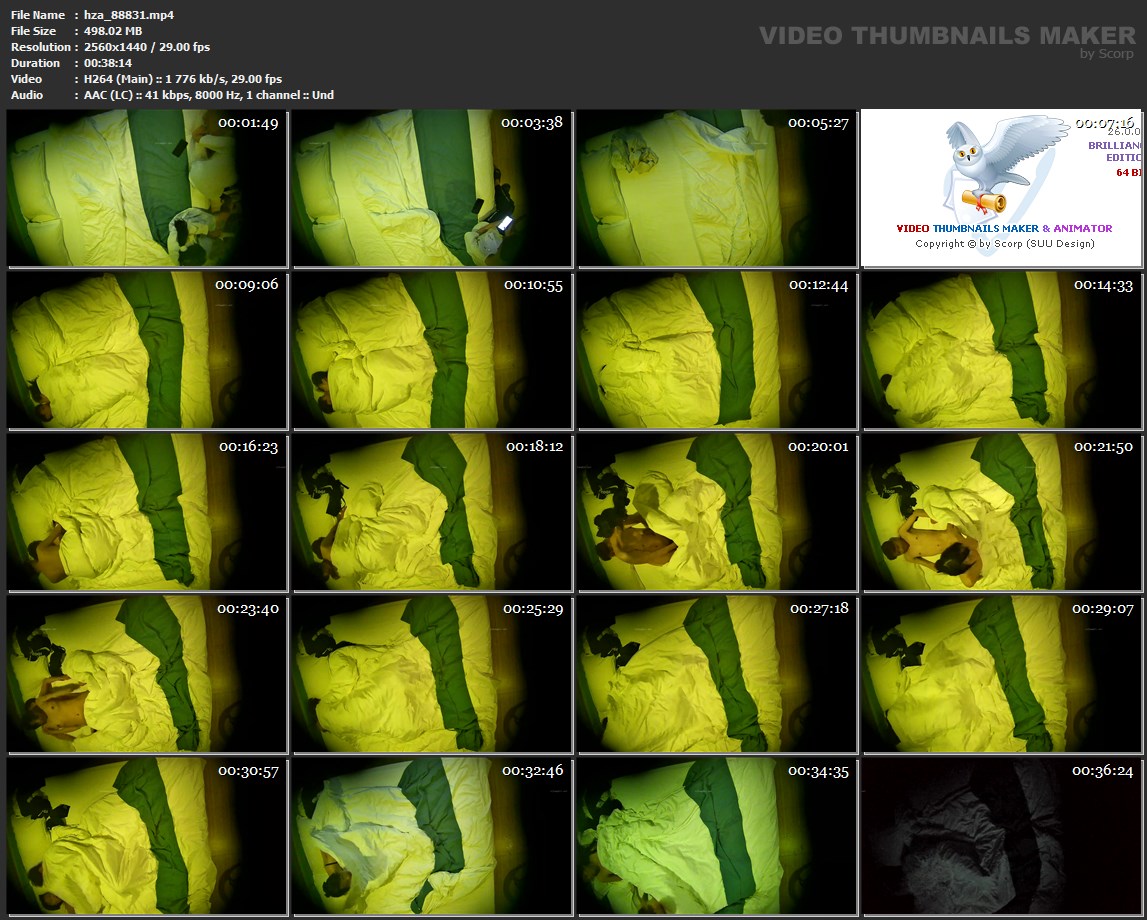This screenshot has width=1147, height=920.
Task: Select the thumbnail stamped 00:32:46
Action: [432, 837]
